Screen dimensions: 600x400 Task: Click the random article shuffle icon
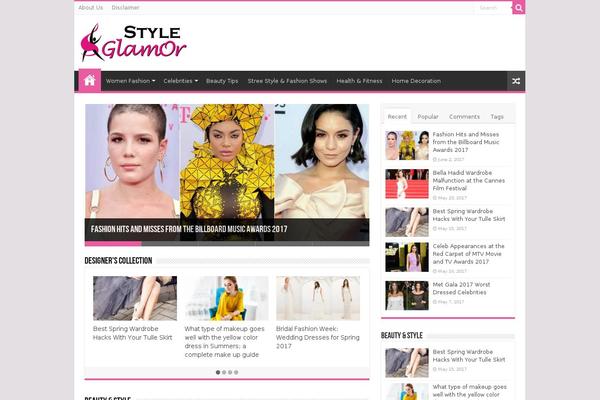tap(516, 81)
